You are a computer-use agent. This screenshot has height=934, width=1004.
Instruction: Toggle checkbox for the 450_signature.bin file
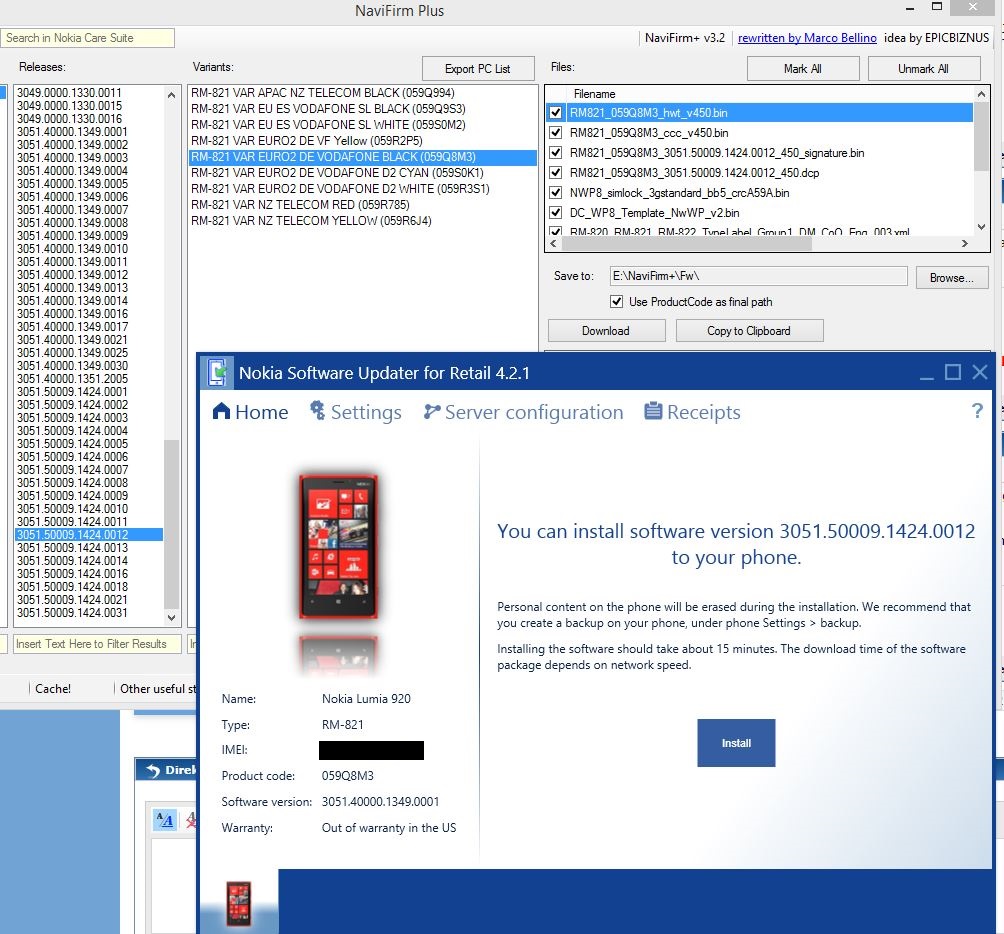(x=556, y=152)
